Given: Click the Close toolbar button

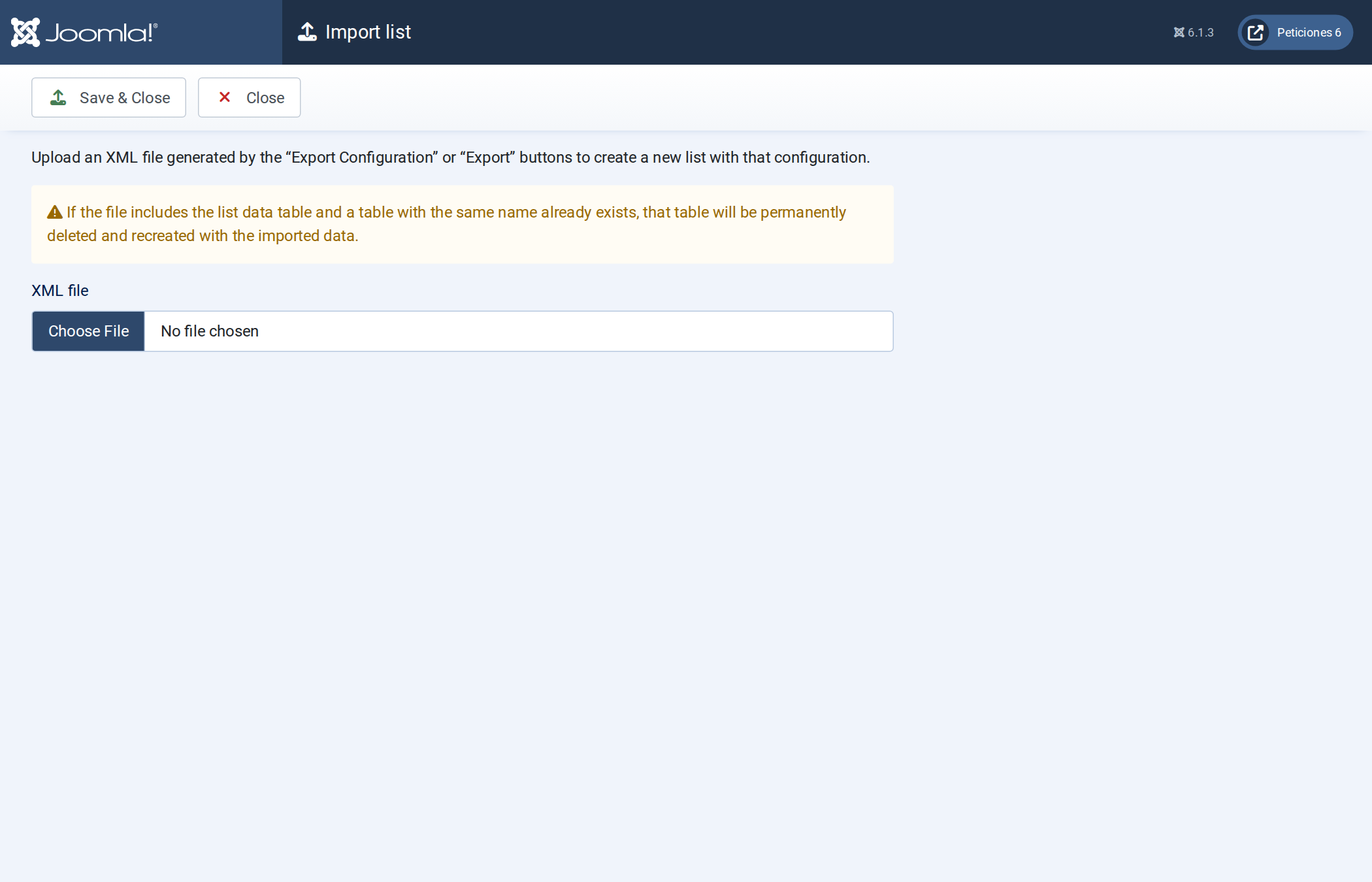Looking at the screenshot, I should [x=249, y=98].
